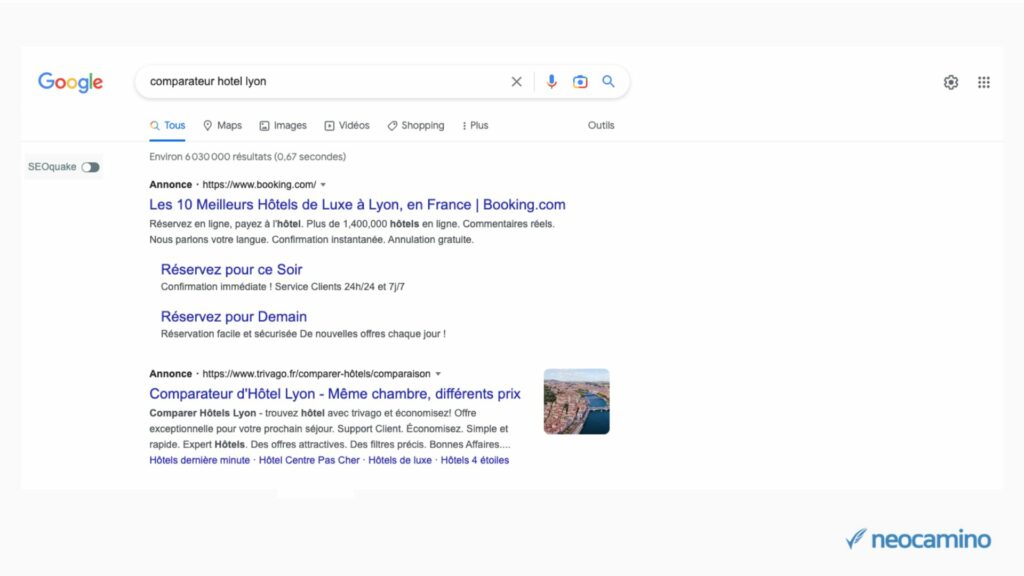Open the Google logo homepage link
Image resolution: width=1024 pixels, height=576 pixels.
tap(71, 82)
